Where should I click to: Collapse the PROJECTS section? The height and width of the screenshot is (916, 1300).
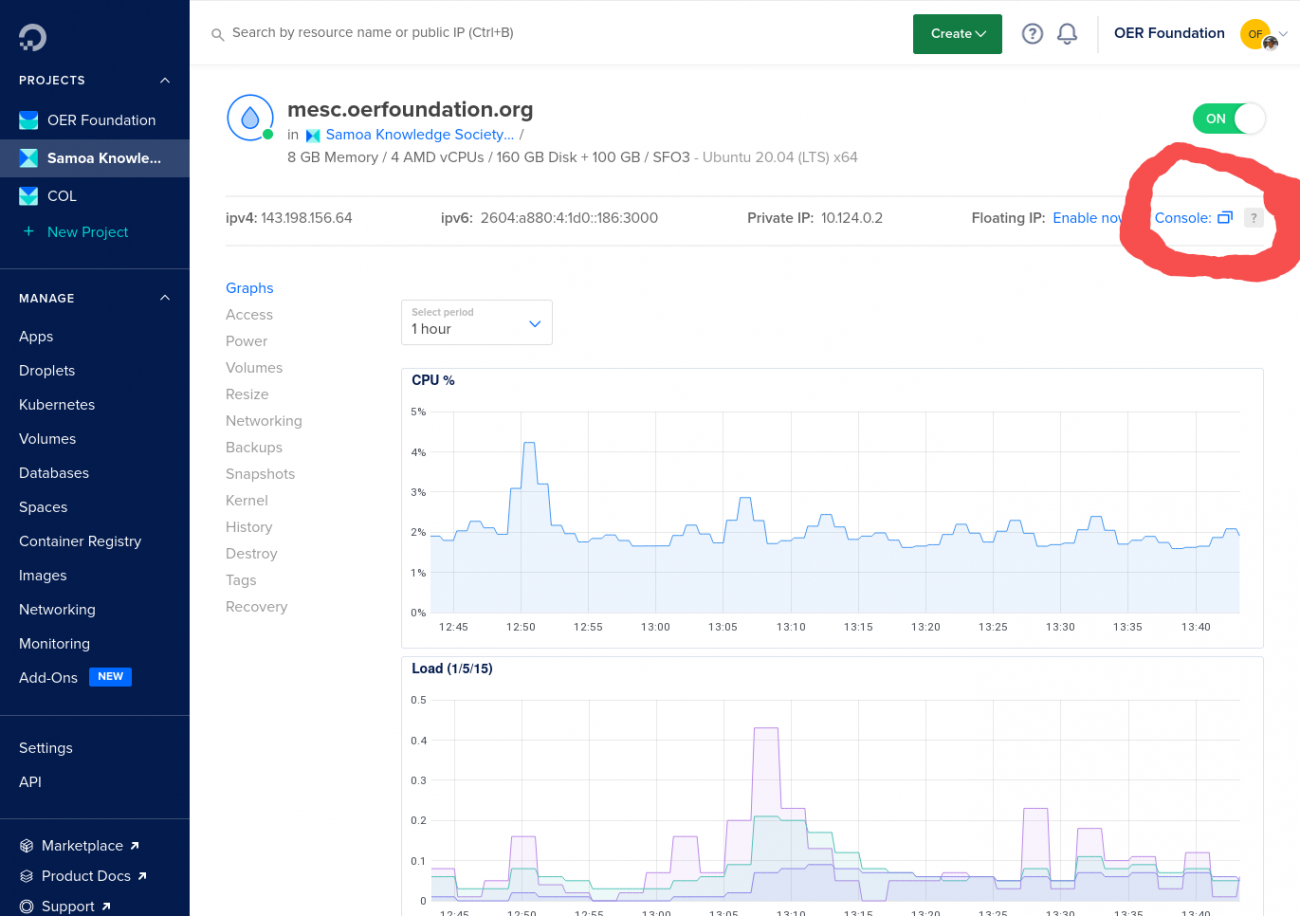pyautogui.click(x=165, y=80)
